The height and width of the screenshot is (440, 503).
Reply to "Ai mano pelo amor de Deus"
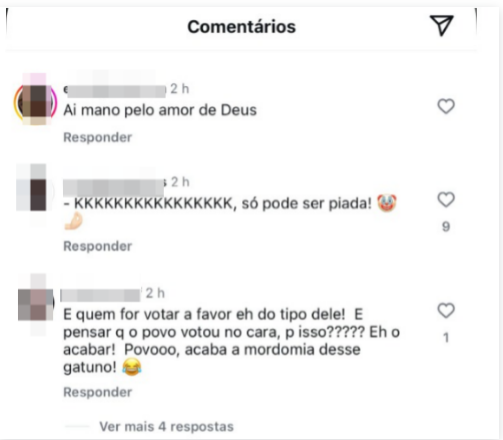98,137
